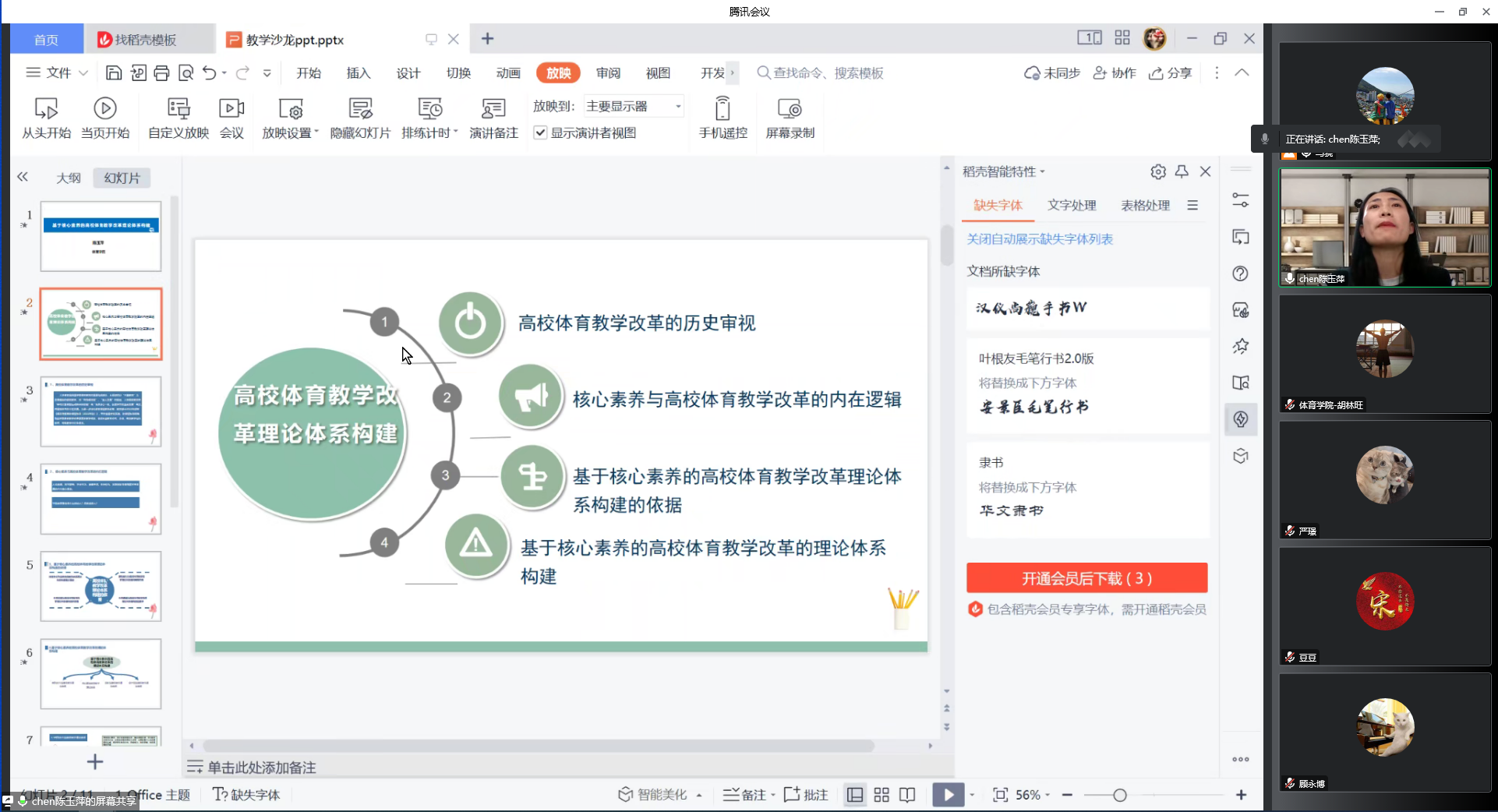The width and height of the screenshot is (1498, 812).
Task: Click the 从头开始 slideshow icon
Action: pyautogui.click(x=46, y=109)
